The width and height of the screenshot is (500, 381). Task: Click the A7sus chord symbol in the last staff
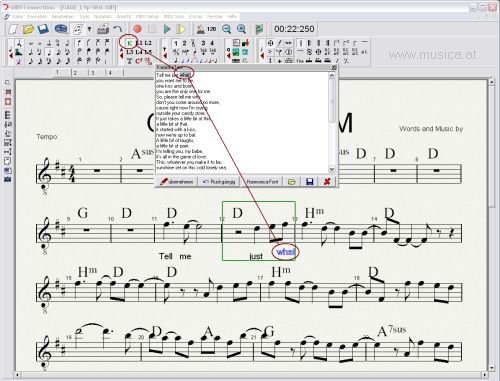(392, 331)
